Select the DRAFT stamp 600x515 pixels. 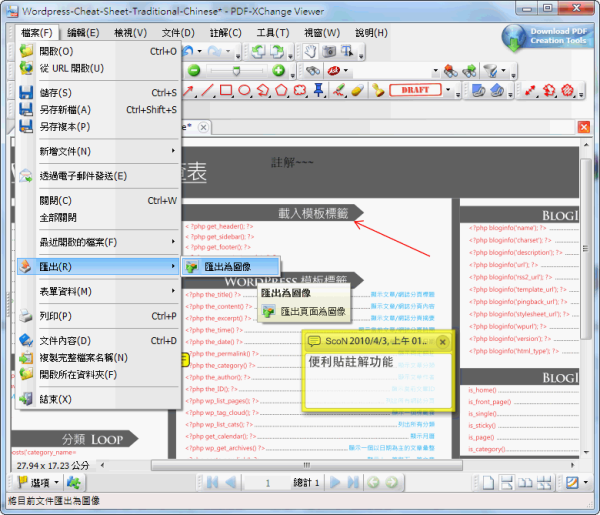click(x=415, y=90)
